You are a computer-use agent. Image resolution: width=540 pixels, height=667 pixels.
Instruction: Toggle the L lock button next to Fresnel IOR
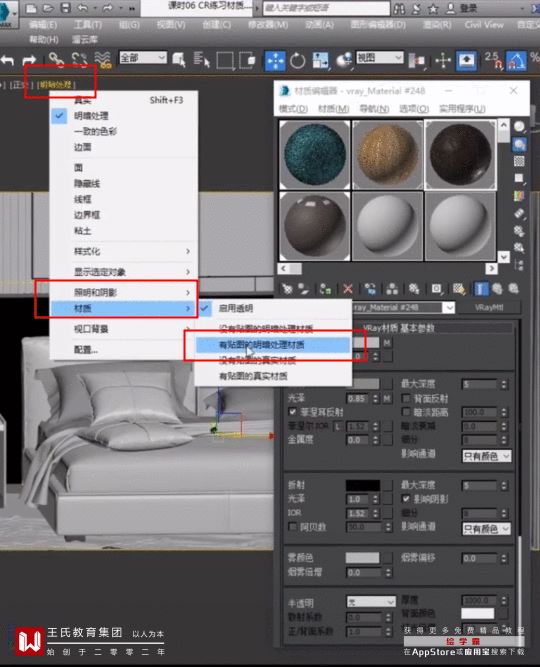(337, 426)
